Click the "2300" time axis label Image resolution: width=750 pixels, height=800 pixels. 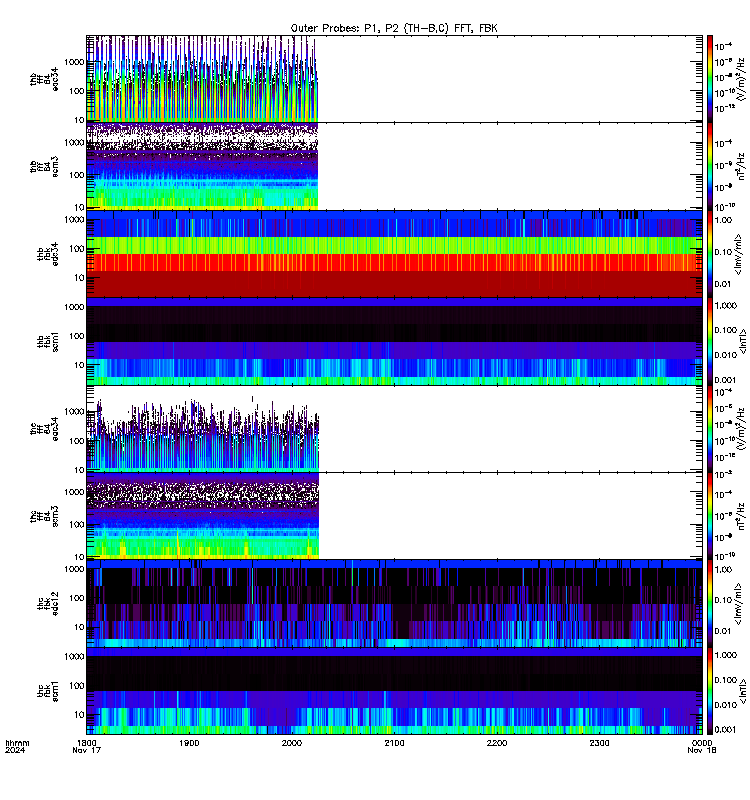tap(599, 743)
